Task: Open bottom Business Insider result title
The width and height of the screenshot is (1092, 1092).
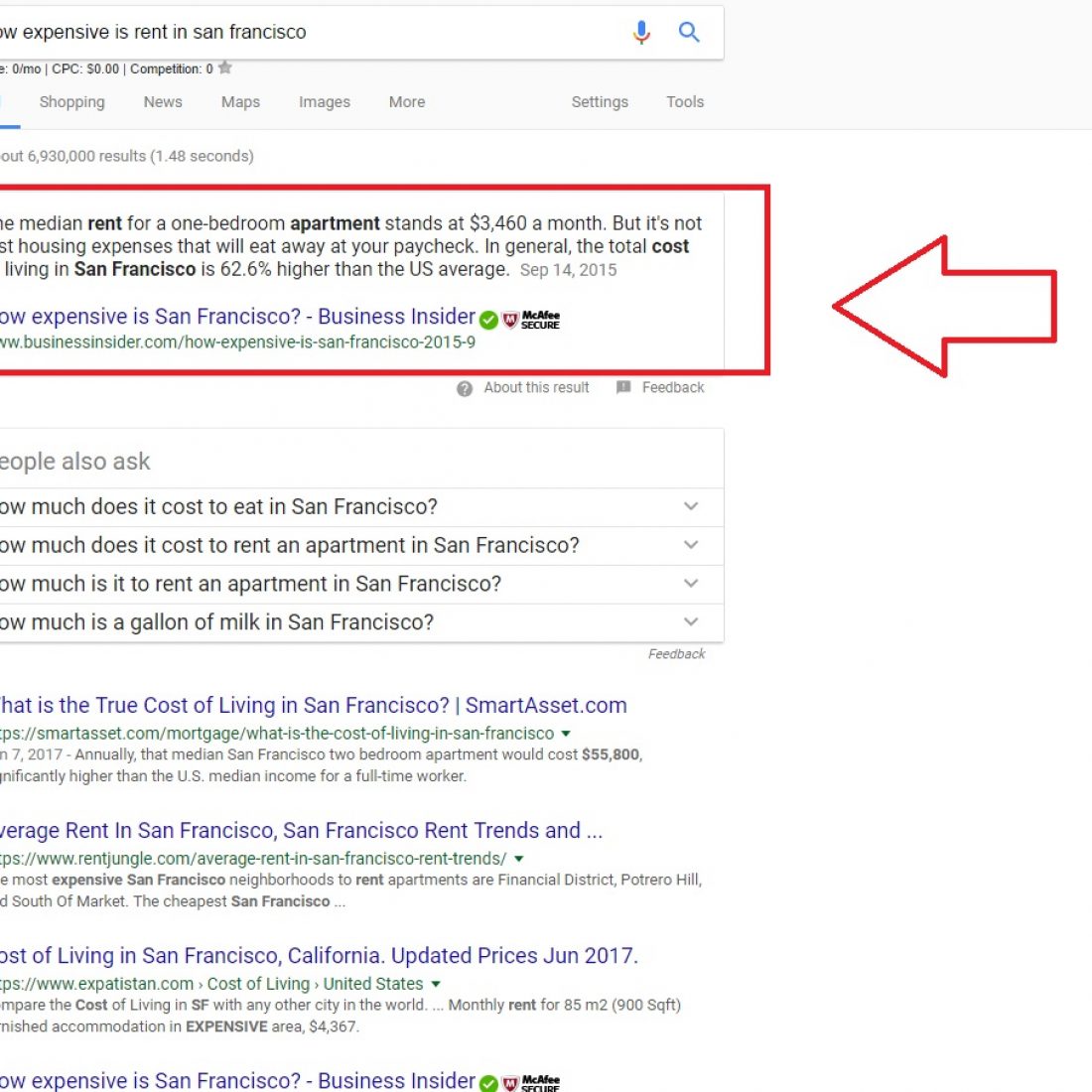Action: [x=237, y=1080]
